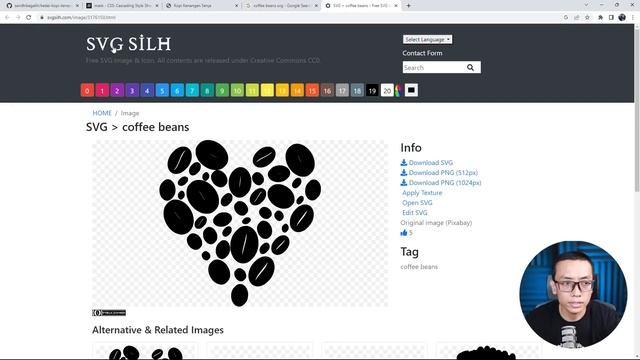Screen dimensions: 640x360
Task: Switch to the Google Search coffee beans tab
Action: coord(281,6)
